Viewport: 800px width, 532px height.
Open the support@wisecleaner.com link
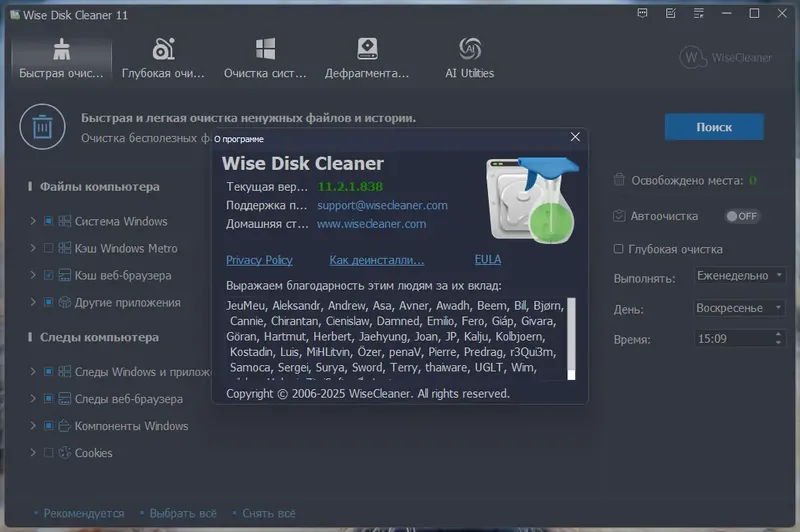382,205
